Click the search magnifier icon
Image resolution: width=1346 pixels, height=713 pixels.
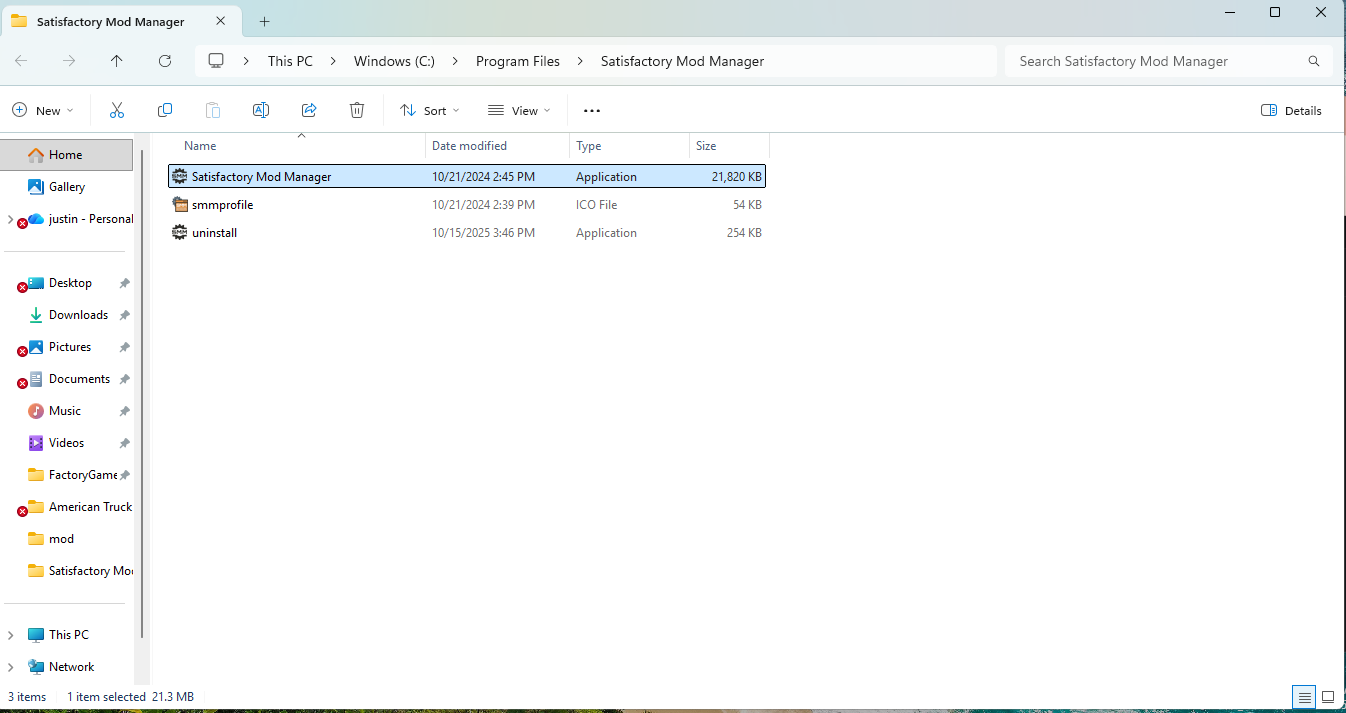pyautogui.click(x=1314, y=61)
